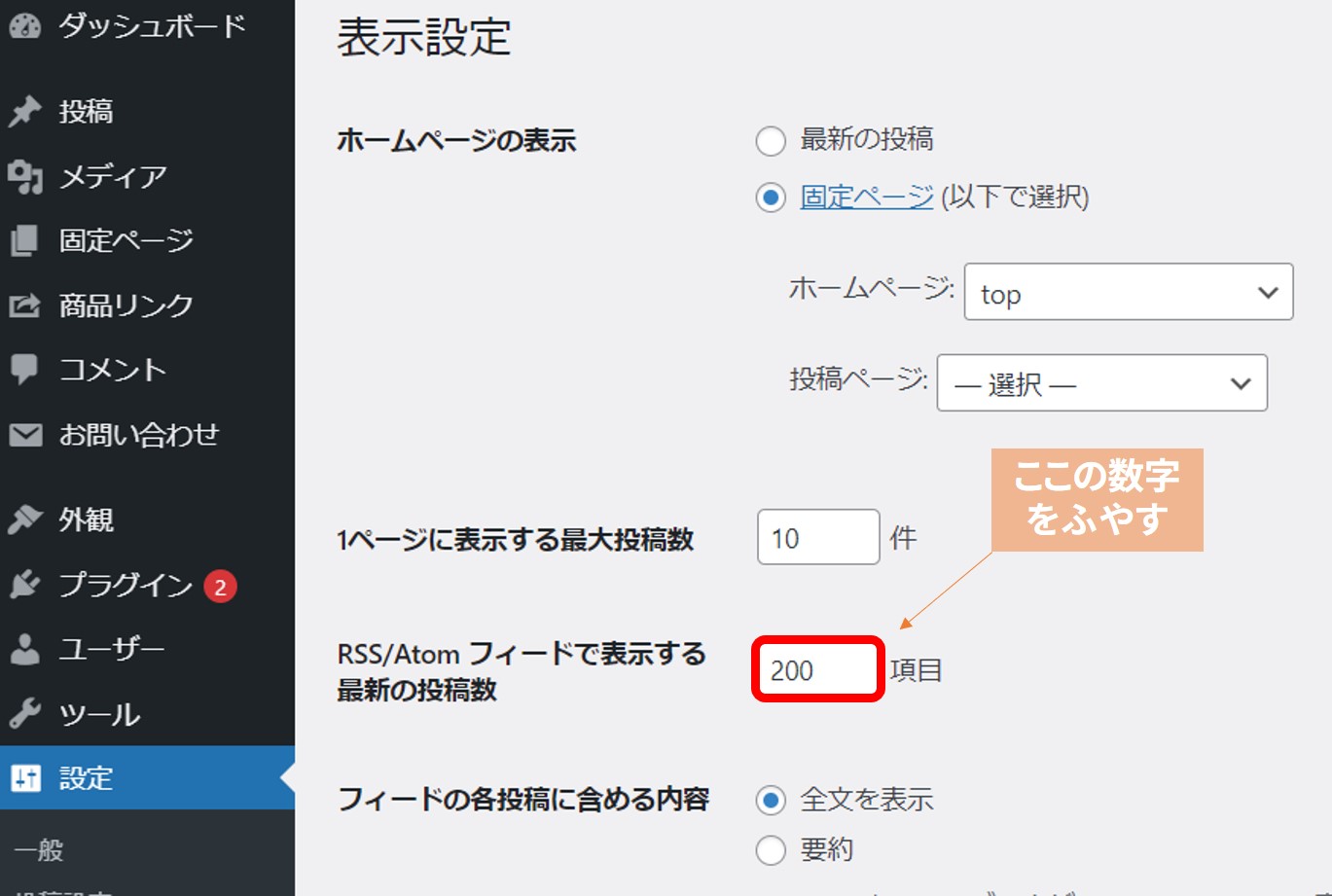This screenshot has height=896, width=1332.
Task: Click the media icon beside メディア
Action: click(25, 177)
